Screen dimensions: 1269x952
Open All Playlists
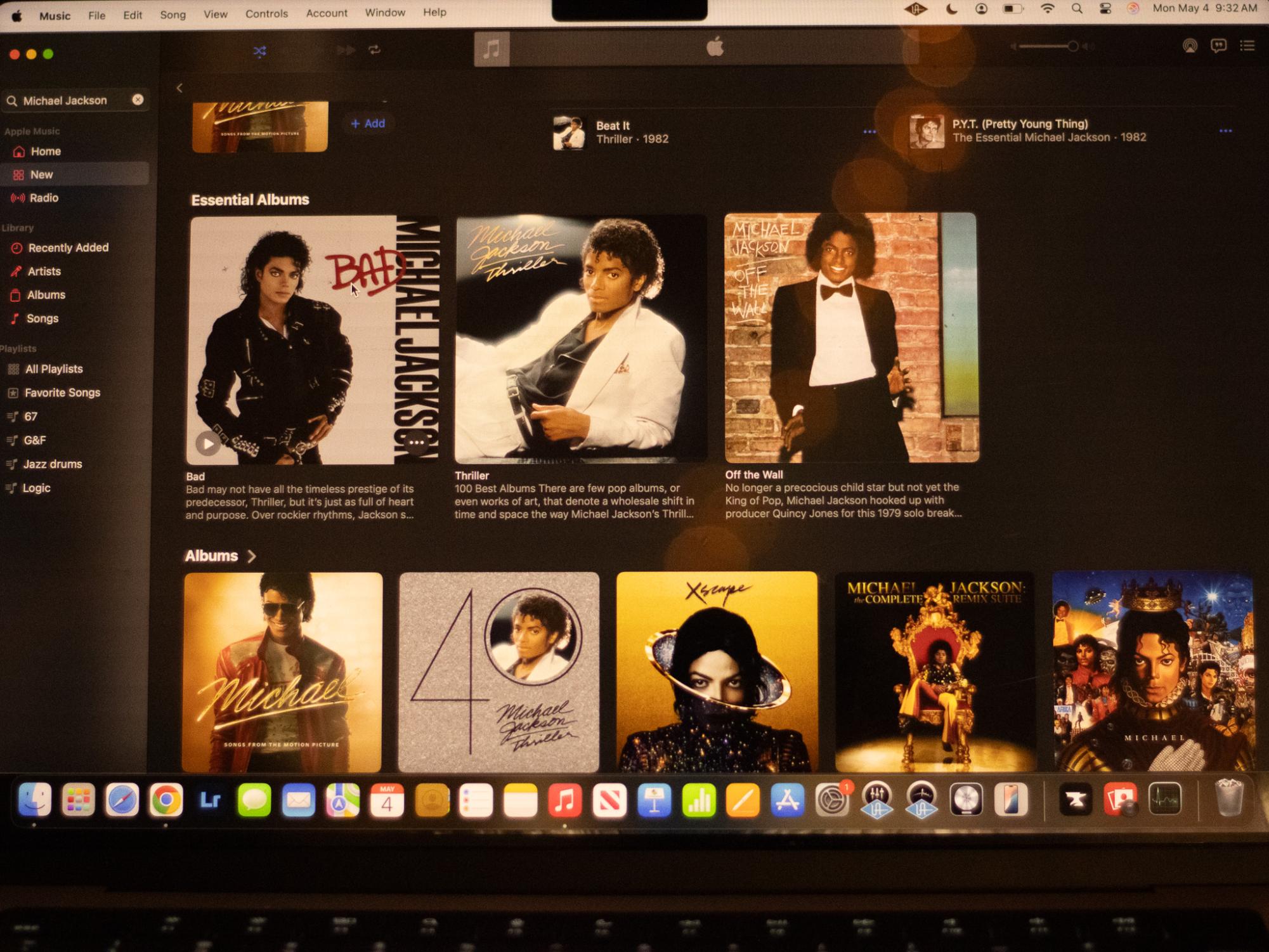[75, 369]
